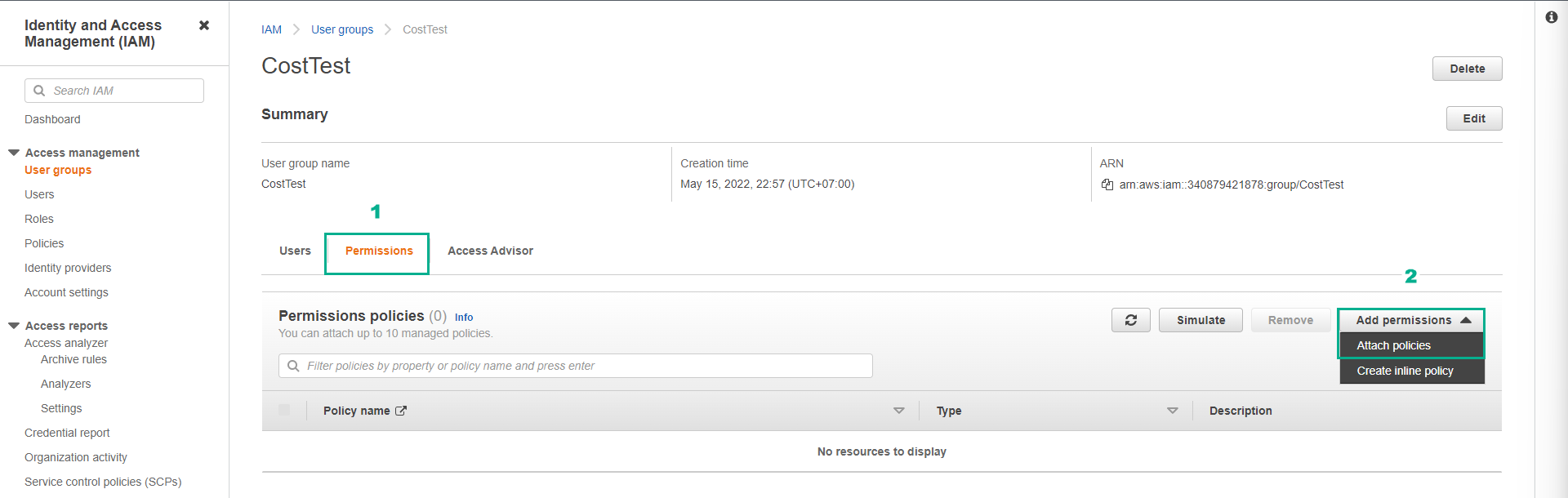Open Archive rules in sidebar
1568x498 pixels.
point(73,359)
